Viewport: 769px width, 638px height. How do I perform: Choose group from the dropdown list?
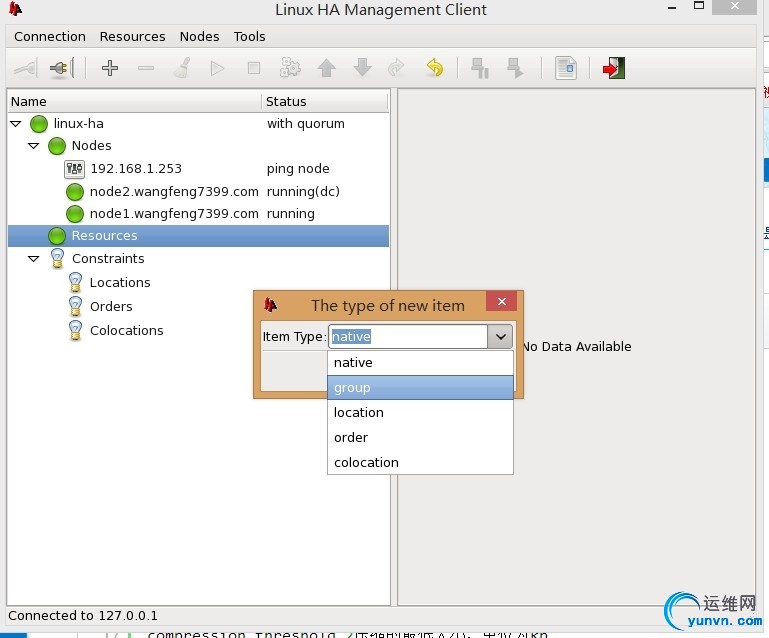tap(420, 388)
